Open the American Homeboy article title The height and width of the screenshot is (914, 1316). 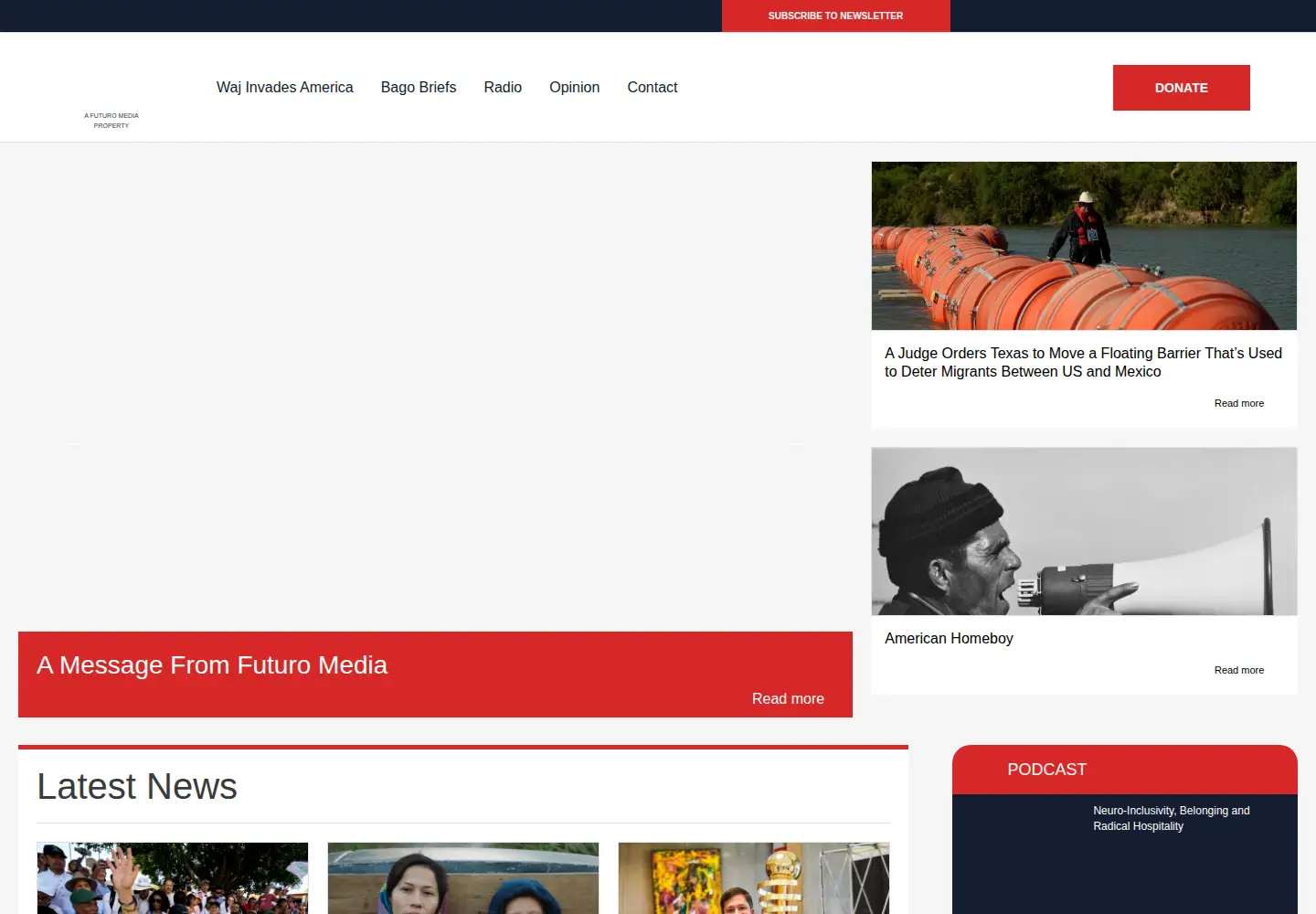[x=949, y=638]
